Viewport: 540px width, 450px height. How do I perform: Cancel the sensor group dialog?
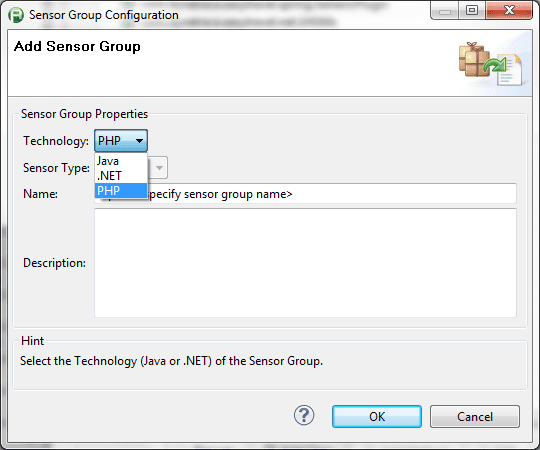tap(475, 417)
